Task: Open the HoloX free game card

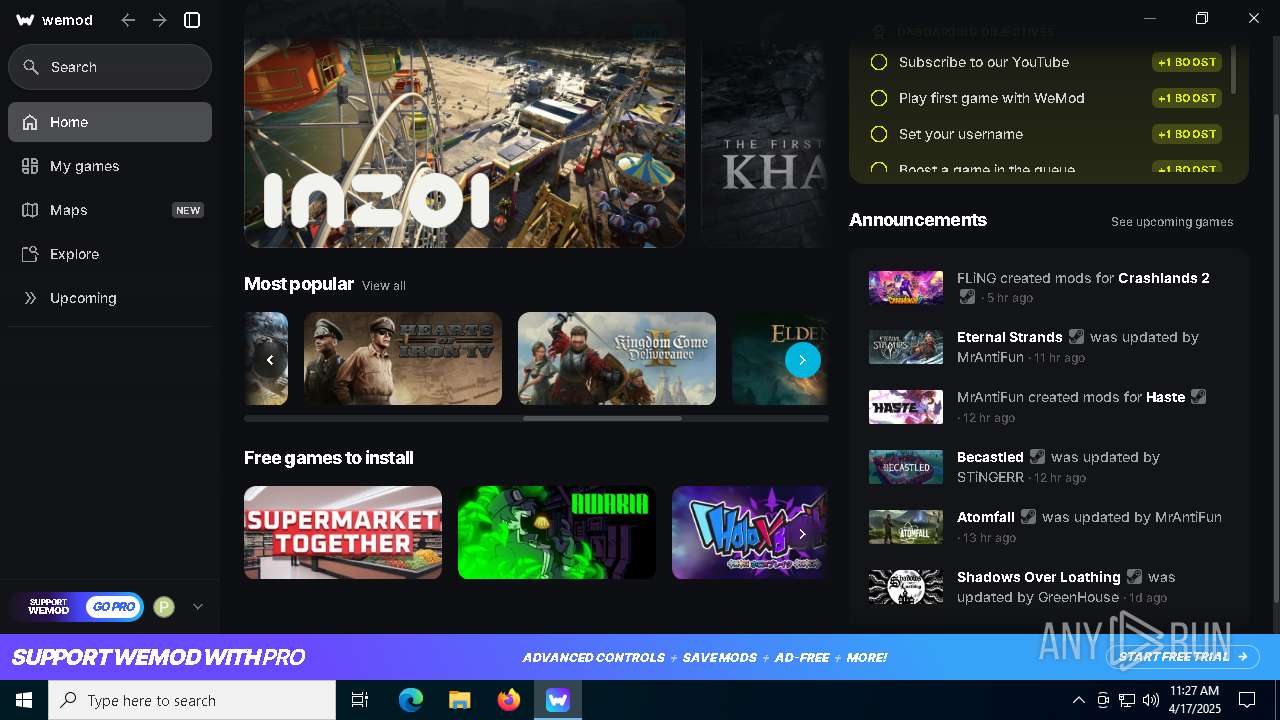Action: (x=750, y=533)
